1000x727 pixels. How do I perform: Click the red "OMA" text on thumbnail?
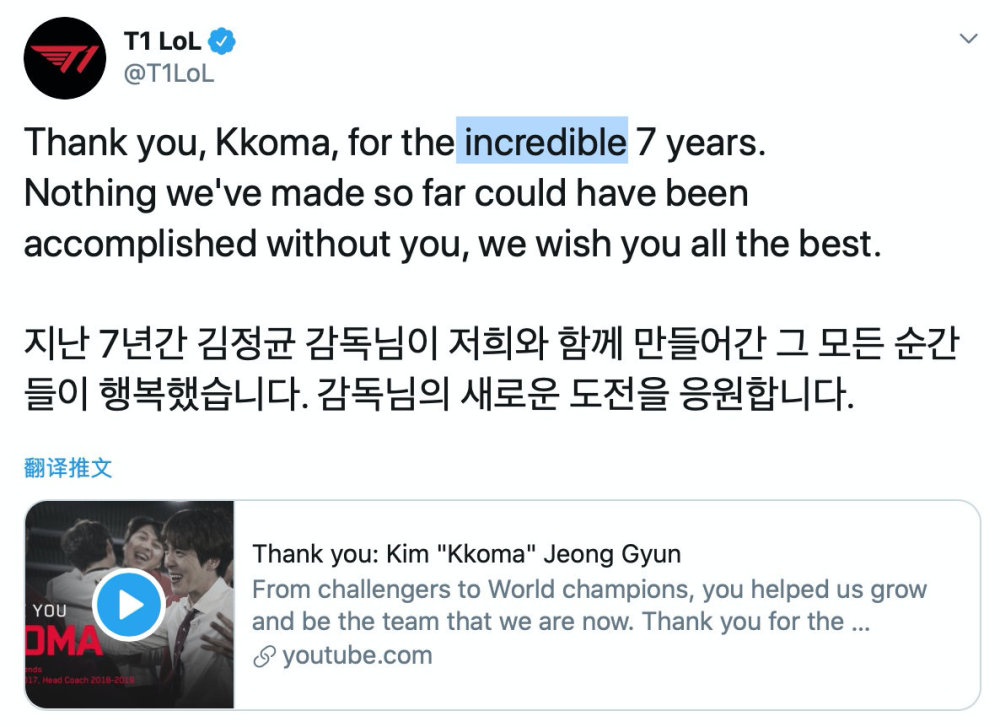click(65, 643)
